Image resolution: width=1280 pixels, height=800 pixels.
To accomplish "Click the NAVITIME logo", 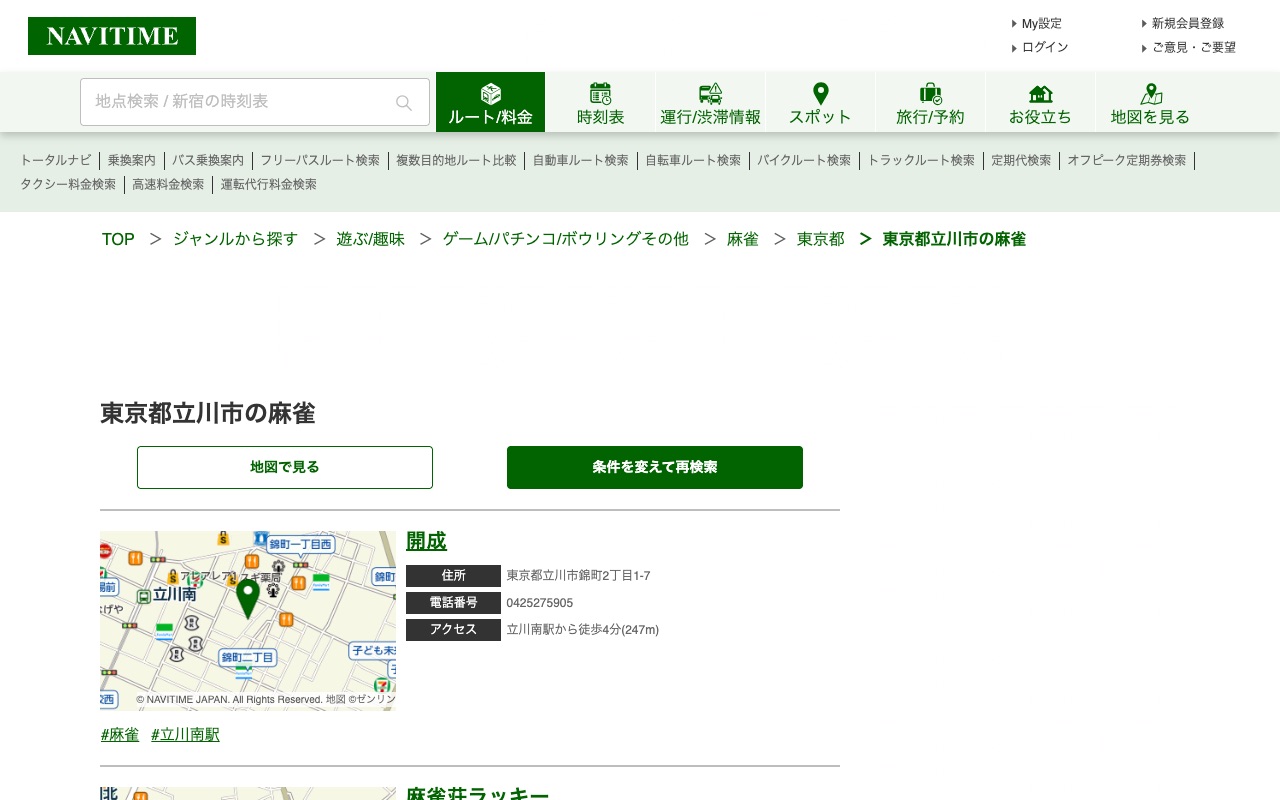I will click(x=112, y=35).
